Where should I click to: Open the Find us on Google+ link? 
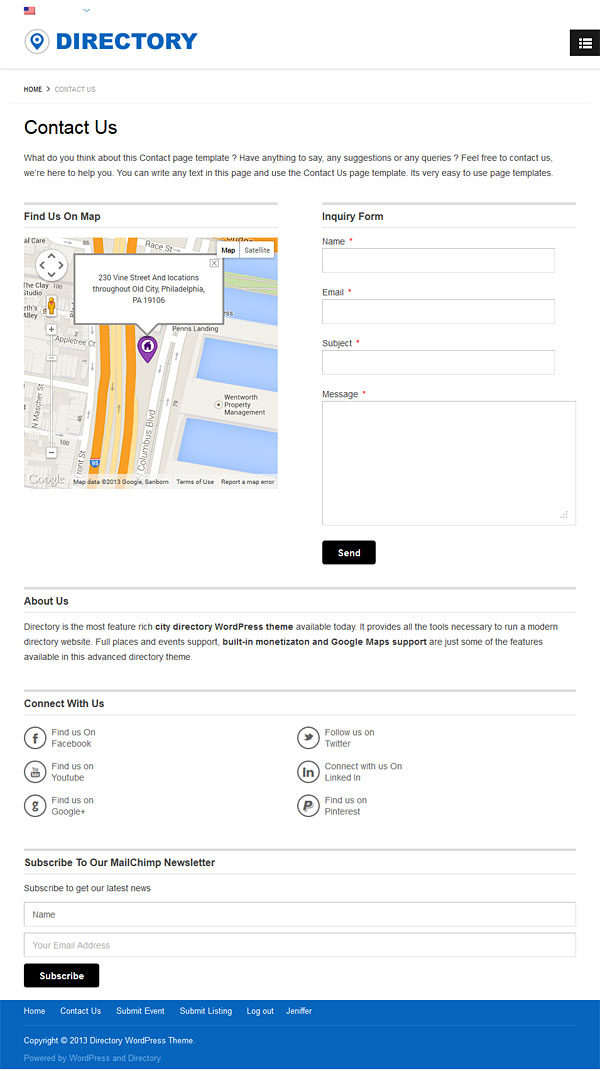coord(72,806)
